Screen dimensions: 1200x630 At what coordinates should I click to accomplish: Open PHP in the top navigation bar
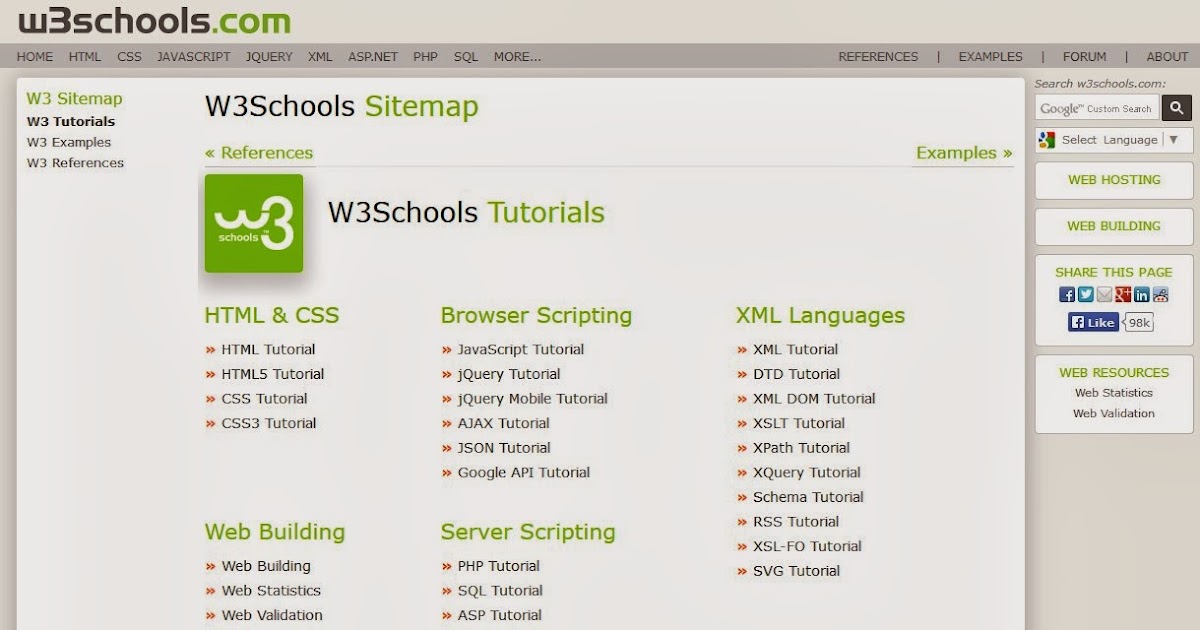coord(426,57)
